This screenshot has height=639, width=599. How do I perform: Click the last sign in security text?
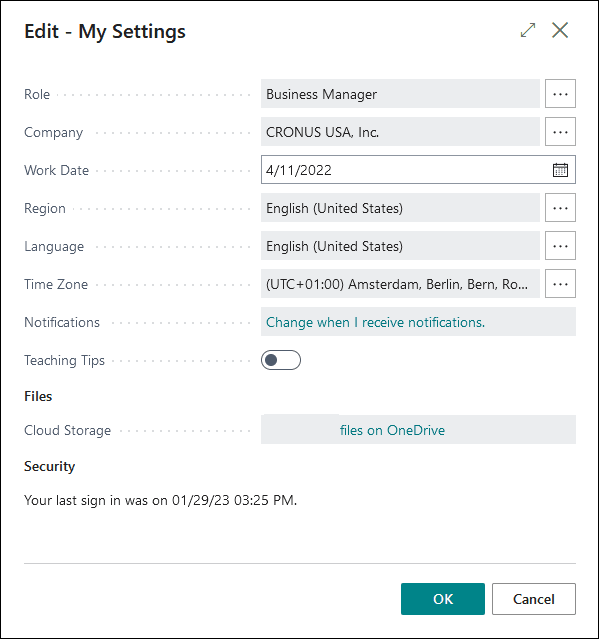[161, 500]
